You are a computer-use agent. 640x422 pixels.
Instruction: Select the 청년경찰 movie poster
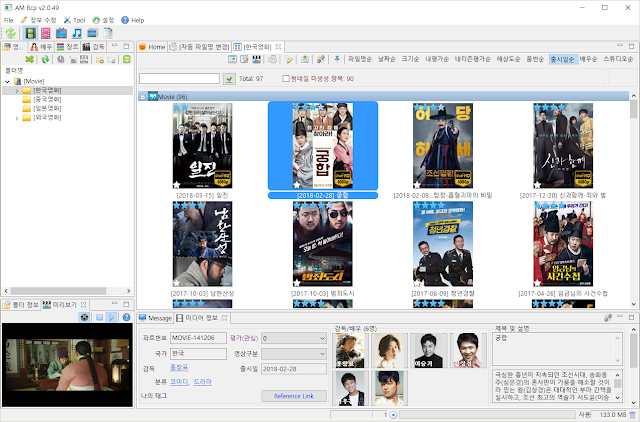coord(443,244)
